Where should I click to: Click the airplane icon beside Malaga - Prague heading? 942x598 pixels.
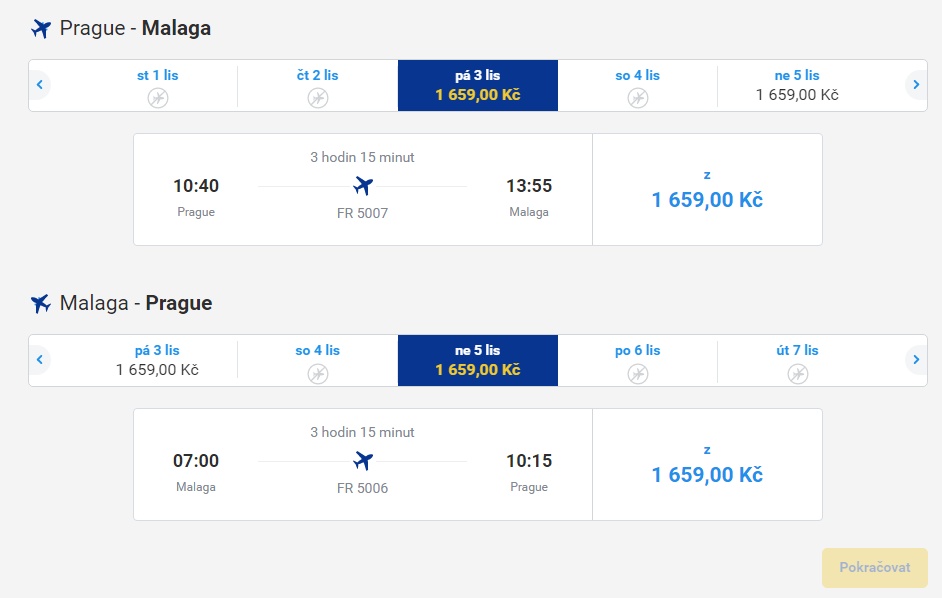coord(41,304)
